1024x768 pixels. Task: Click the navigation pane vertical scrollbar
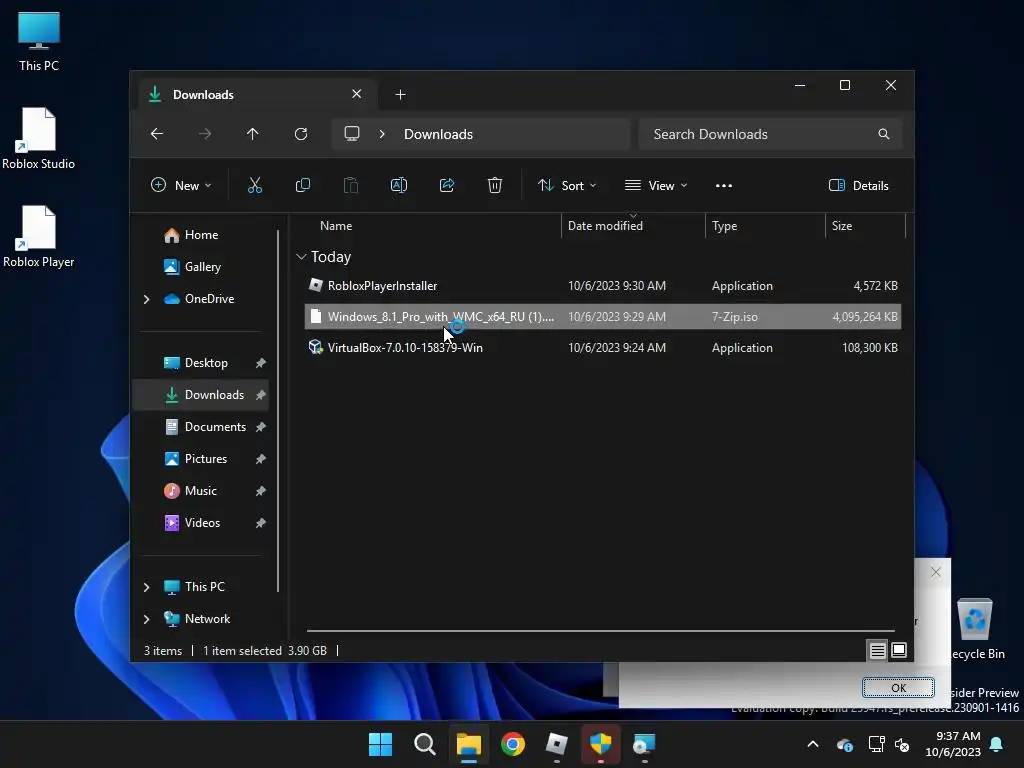pos(278,410)
